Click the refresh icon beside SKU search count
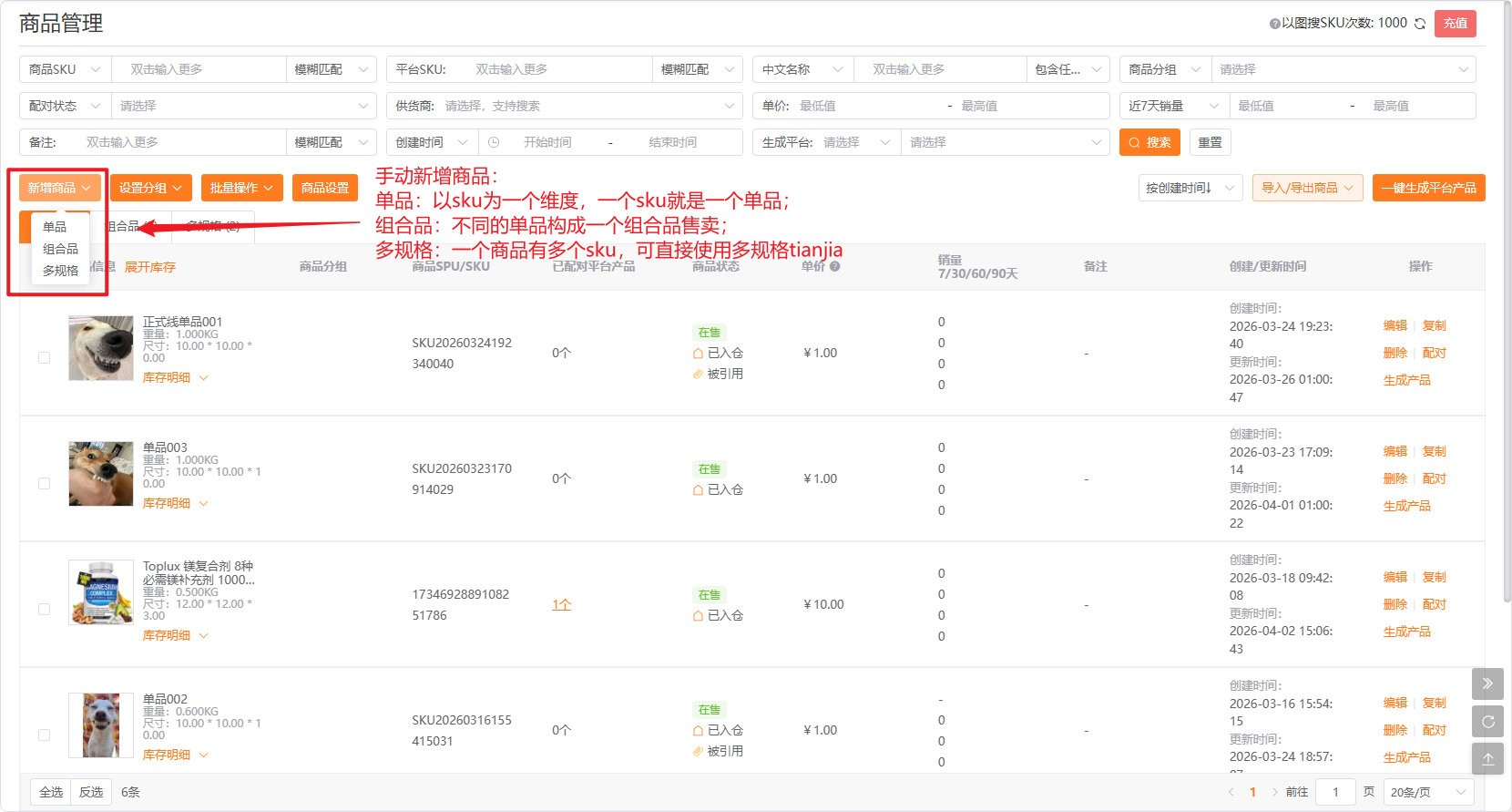 pyautogui.click(x=1419, y=24)
